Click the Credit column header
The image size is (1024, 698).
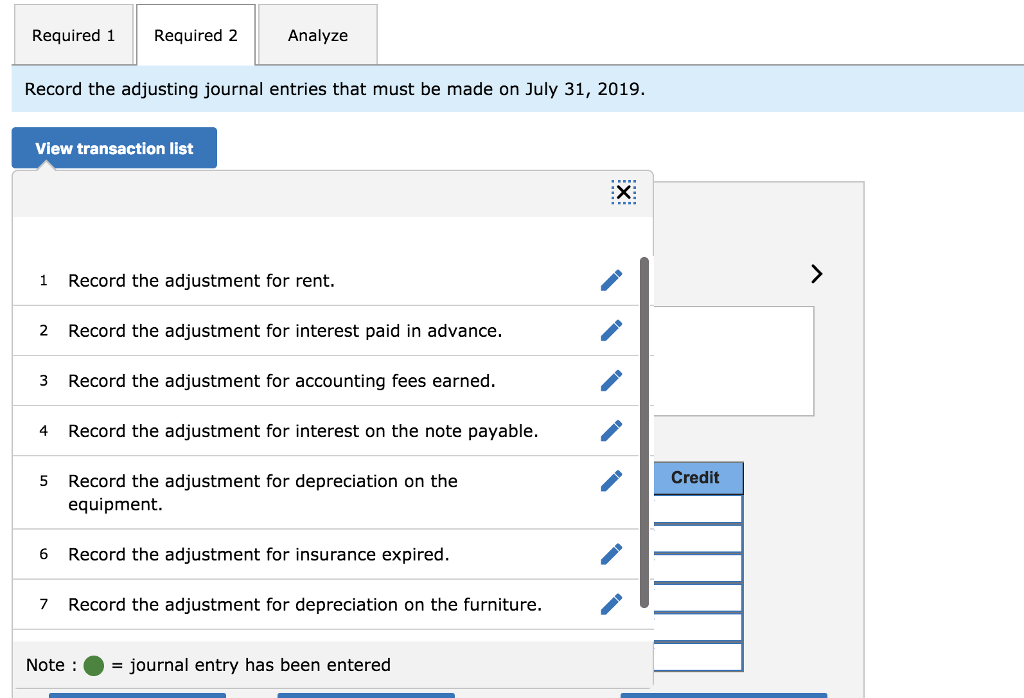pos(697,478)
